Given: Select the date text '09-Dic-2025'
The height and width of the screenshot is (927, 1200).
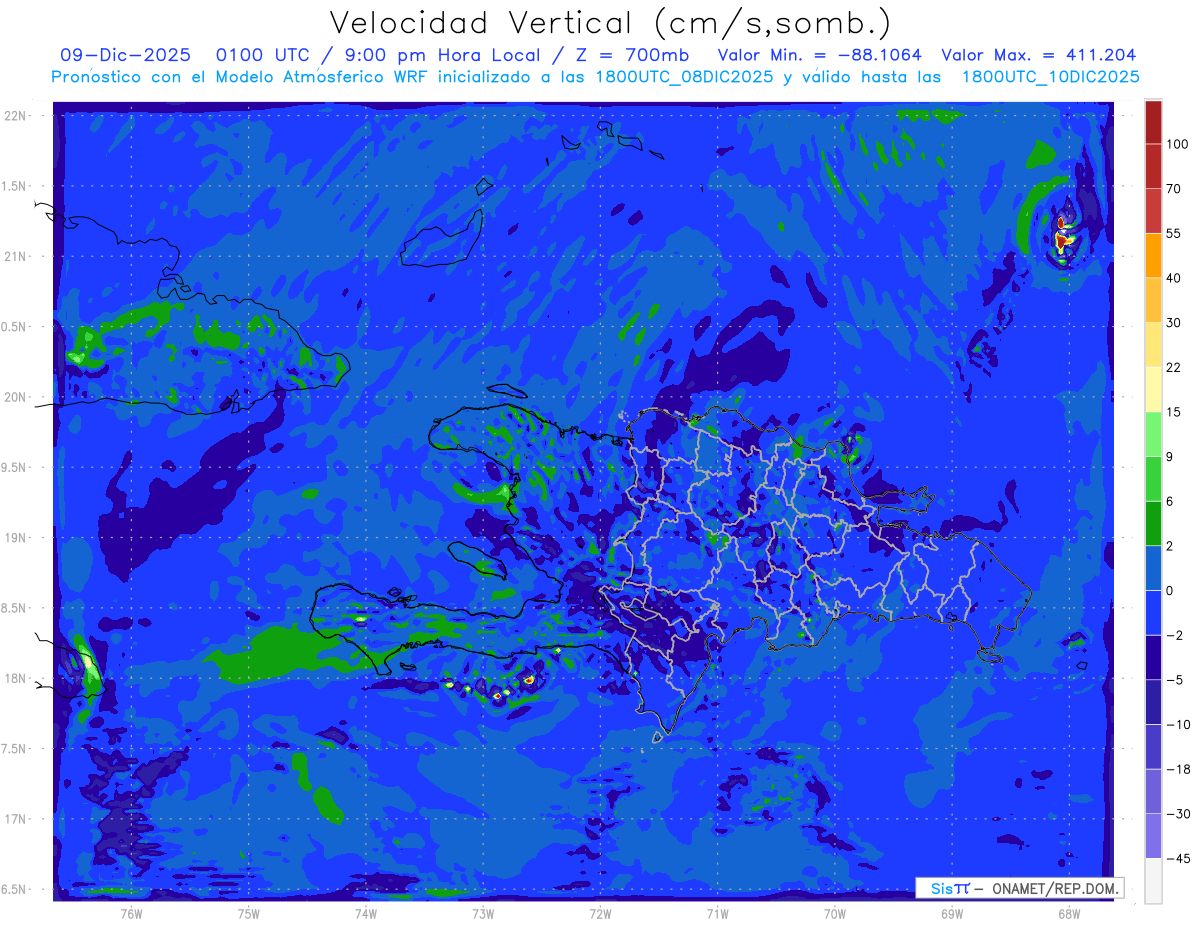Looking at the screenshot, I should (125, 55).
